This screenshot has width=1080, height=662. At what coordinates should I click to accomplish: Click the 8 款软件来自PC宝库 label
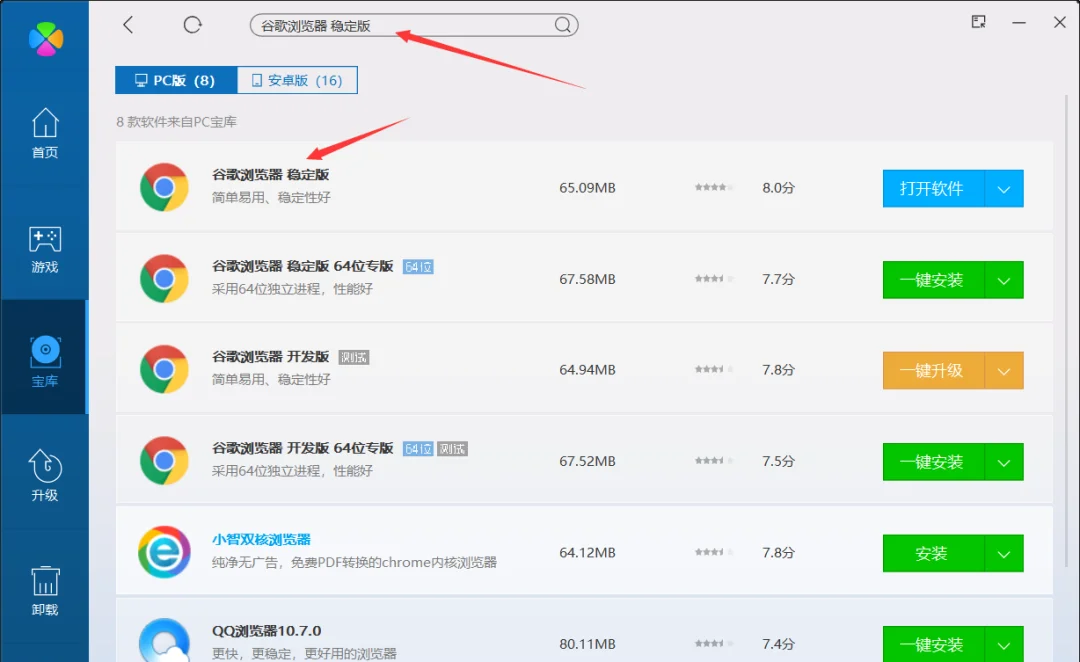click(x=176, y=122)
